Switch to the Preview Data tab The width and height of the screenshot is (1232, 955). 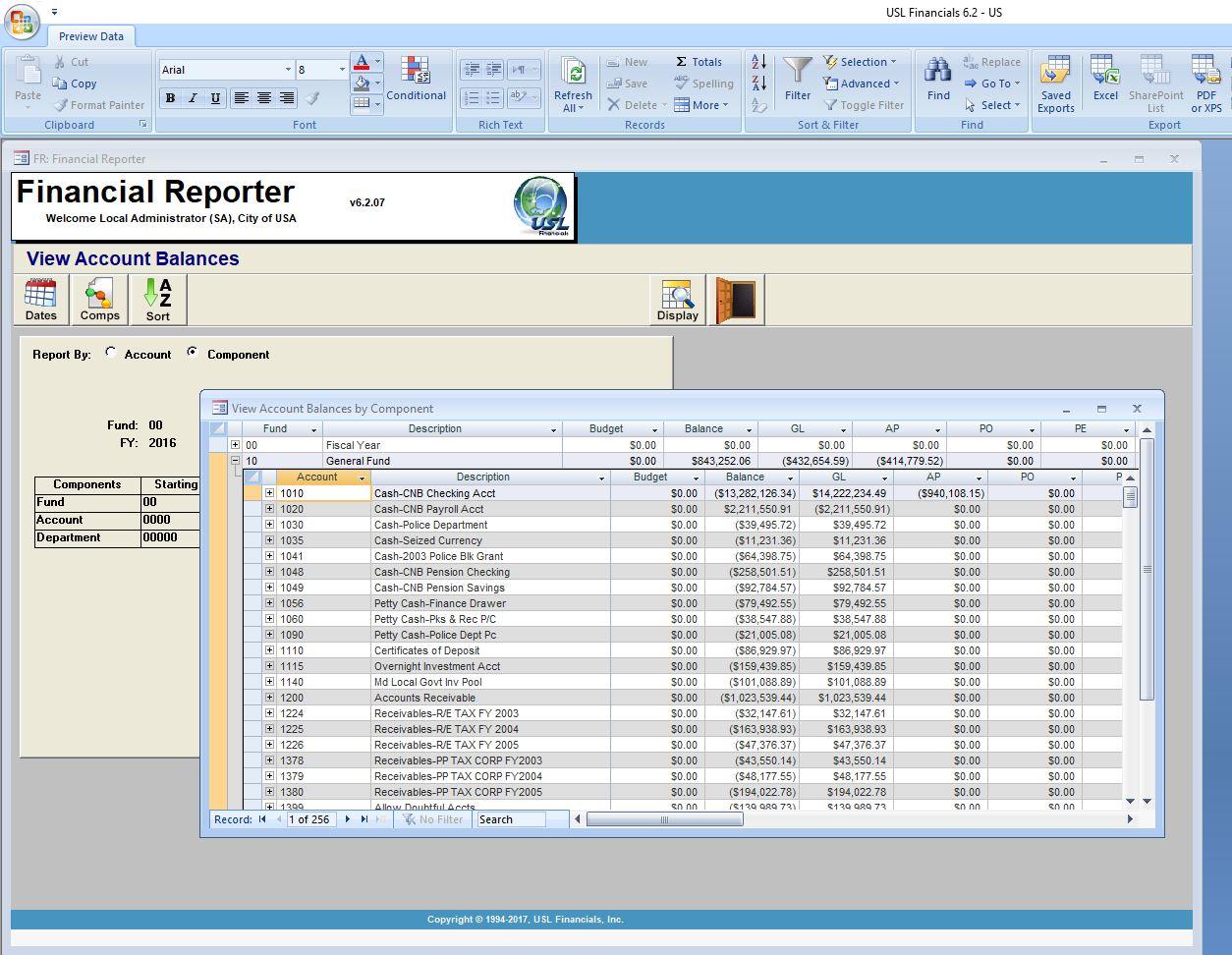pos(91,36)
